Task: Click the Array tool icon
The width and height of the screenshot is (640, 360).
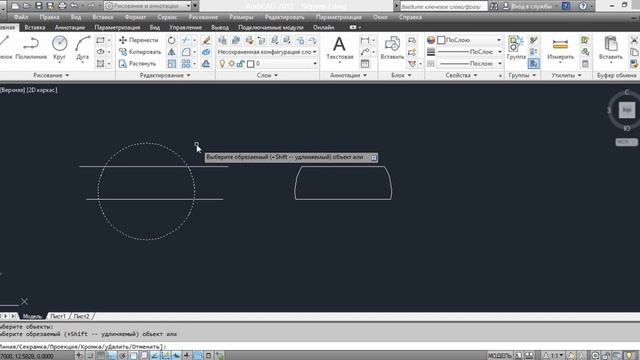Action: click(186, 64)
